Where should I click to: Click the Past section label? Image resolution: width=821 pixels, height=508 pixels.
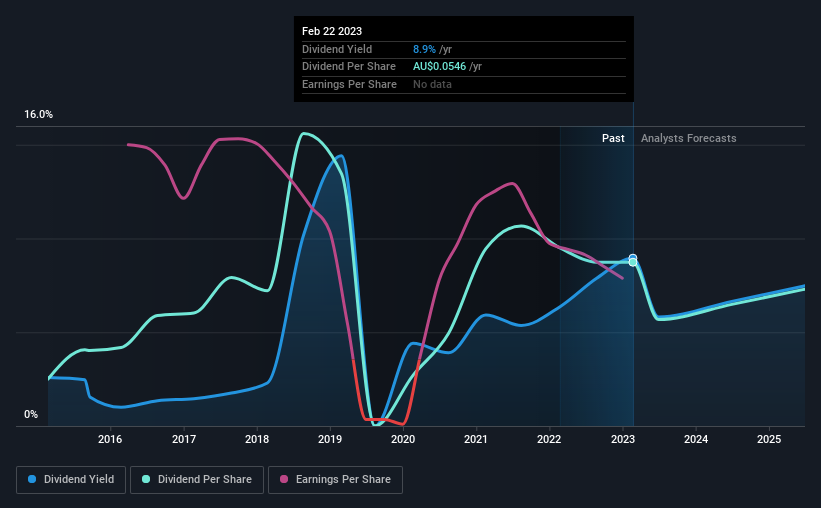click(x=613, y=138)
